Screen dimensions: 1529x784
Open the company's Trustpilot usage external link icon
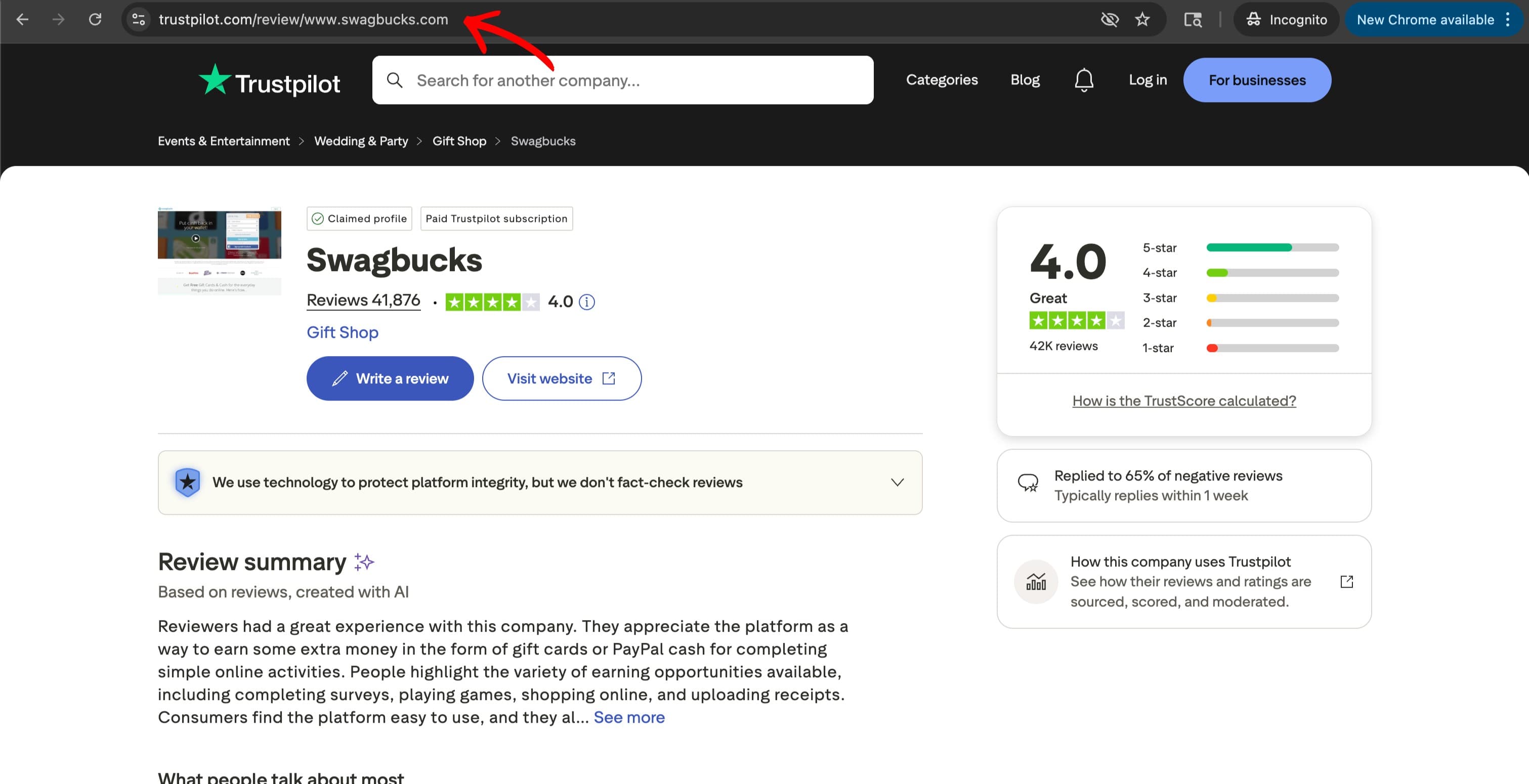(1346, 582)
